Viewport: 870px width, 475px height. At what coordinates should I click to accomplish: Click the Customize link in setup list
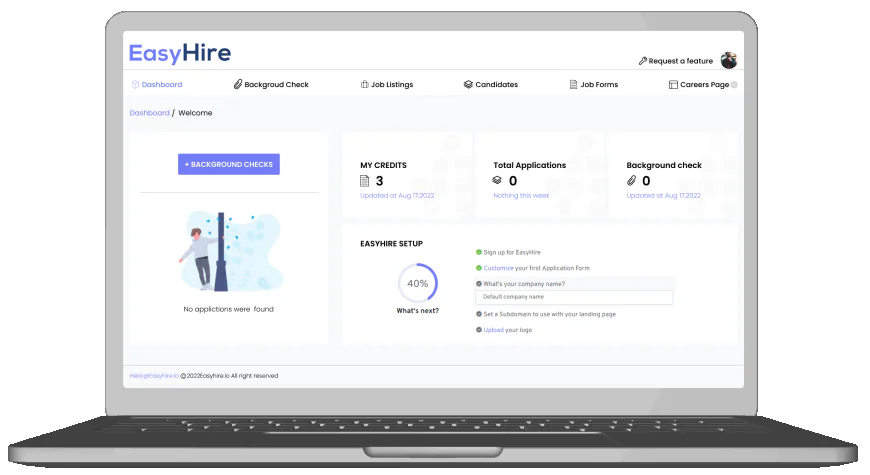click(x=498, y=268)
